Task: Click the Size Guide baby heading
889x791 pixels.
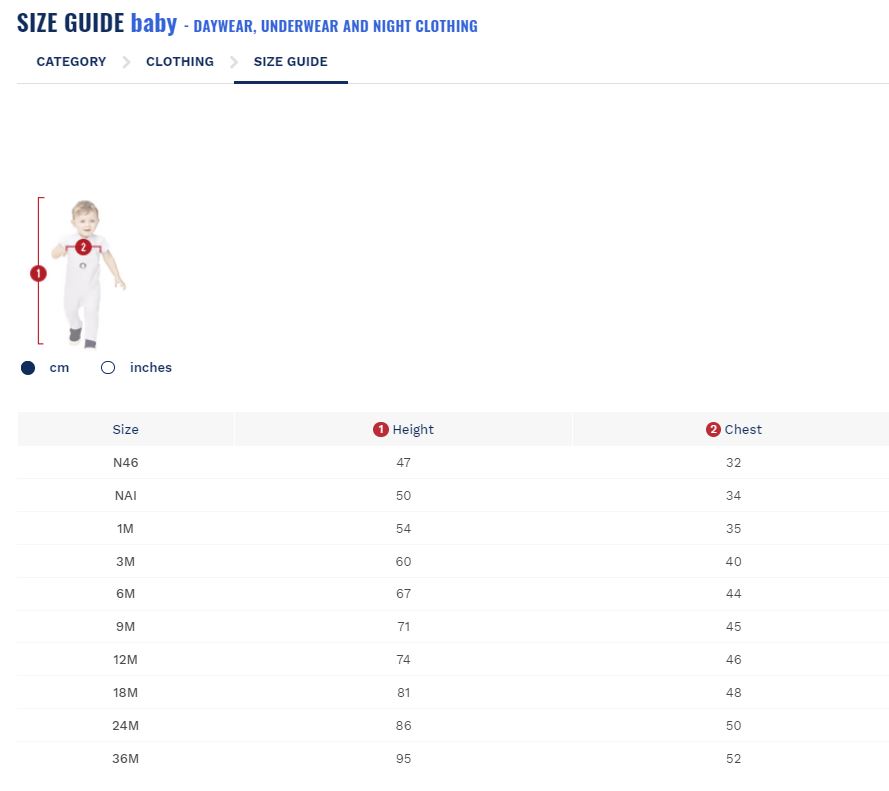Action: (97, 23)
